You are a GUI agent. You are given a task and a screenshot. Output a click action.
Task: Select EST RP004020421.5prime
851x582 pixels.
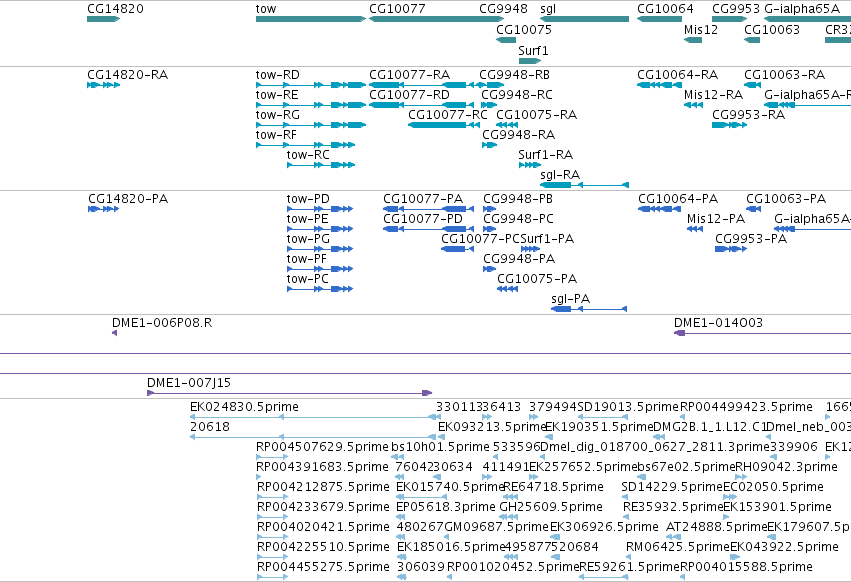272,537
